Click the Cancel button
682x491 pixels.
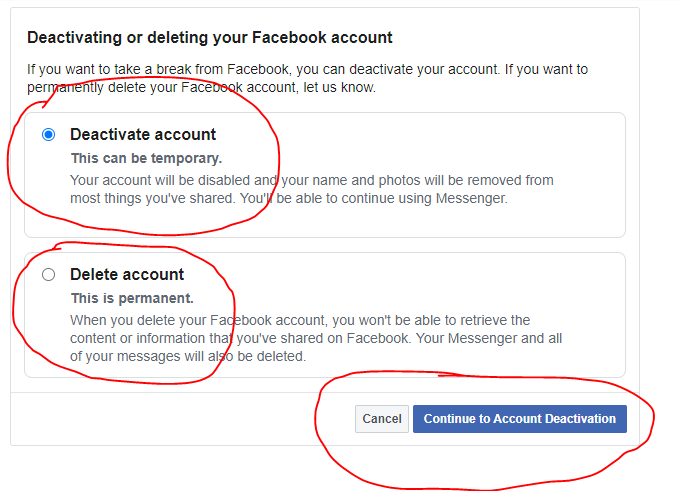[381, 419]
